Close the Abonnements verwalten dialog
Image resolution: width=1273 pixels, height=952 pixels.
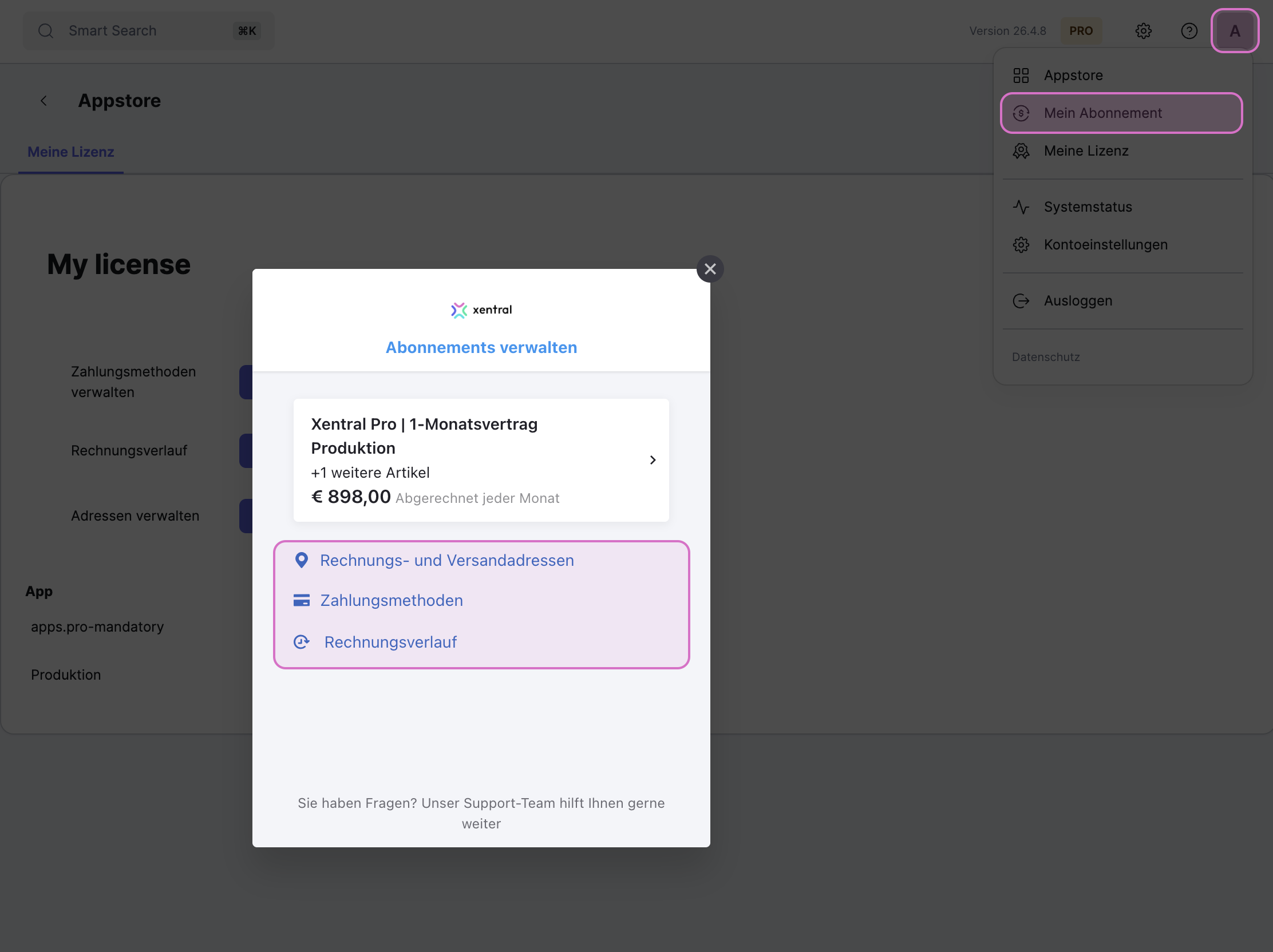tap(710, 269)
